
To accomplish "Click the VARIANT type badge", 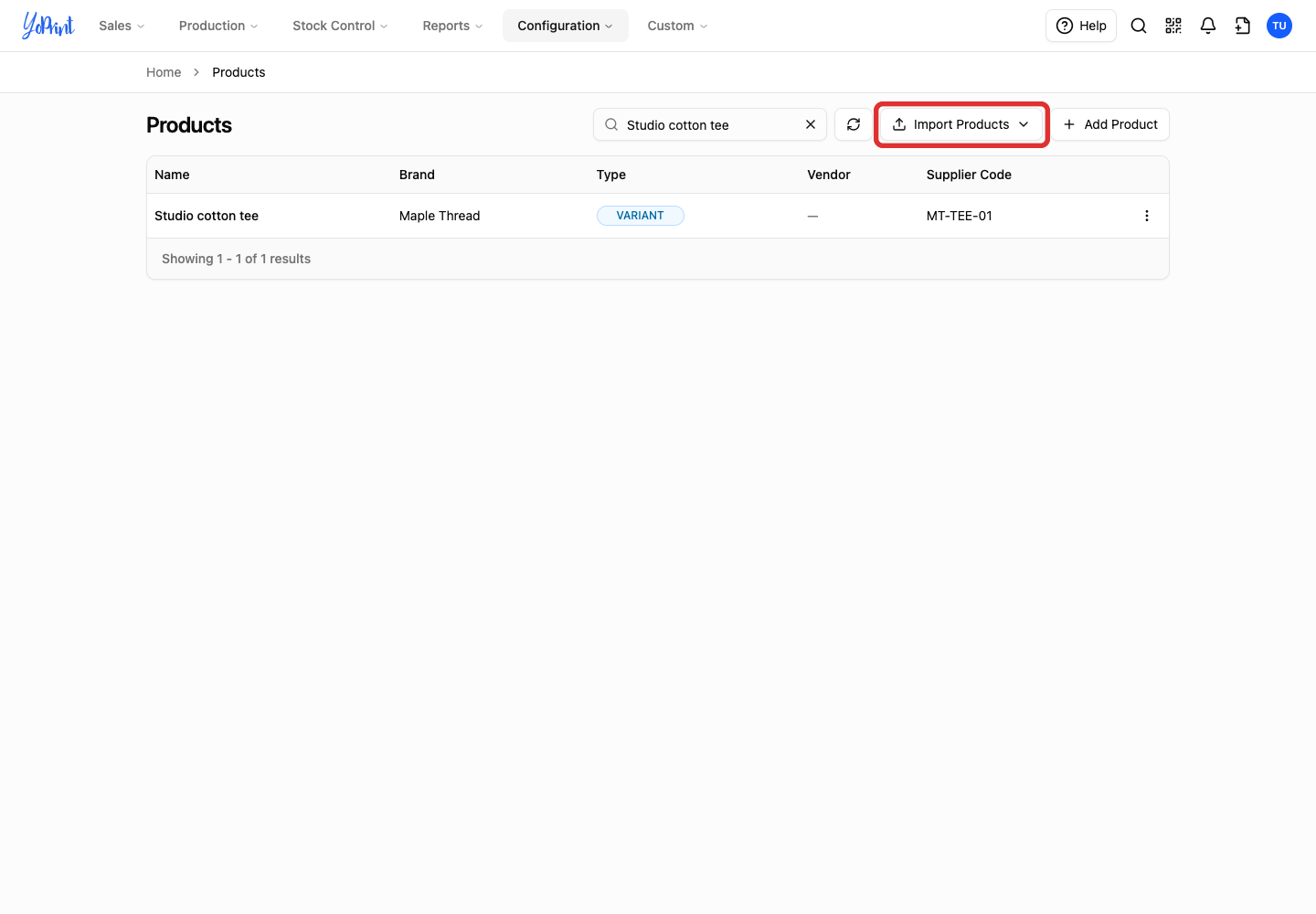I will 641,216.
